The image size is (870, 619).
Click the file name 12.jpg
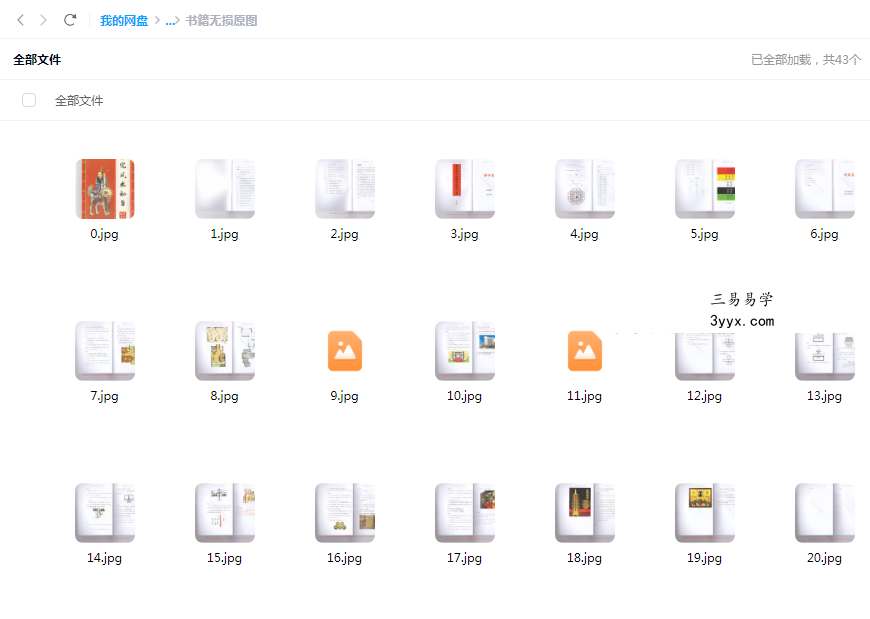coord(705,396)
